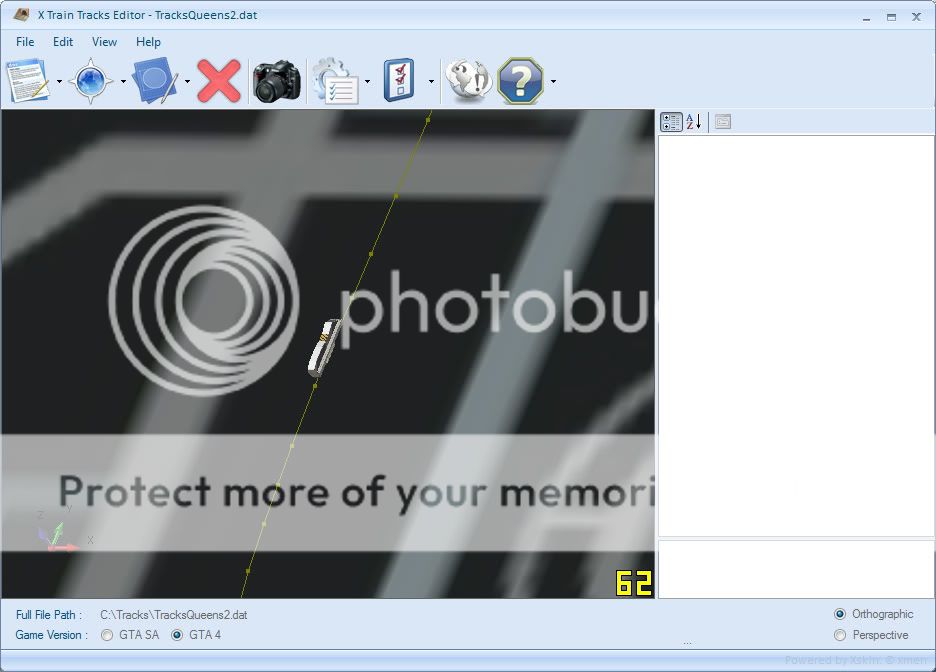Click the blueprint sketch toolbar icon
Screen dimensions: 936x672
click(x=155, y=81)
